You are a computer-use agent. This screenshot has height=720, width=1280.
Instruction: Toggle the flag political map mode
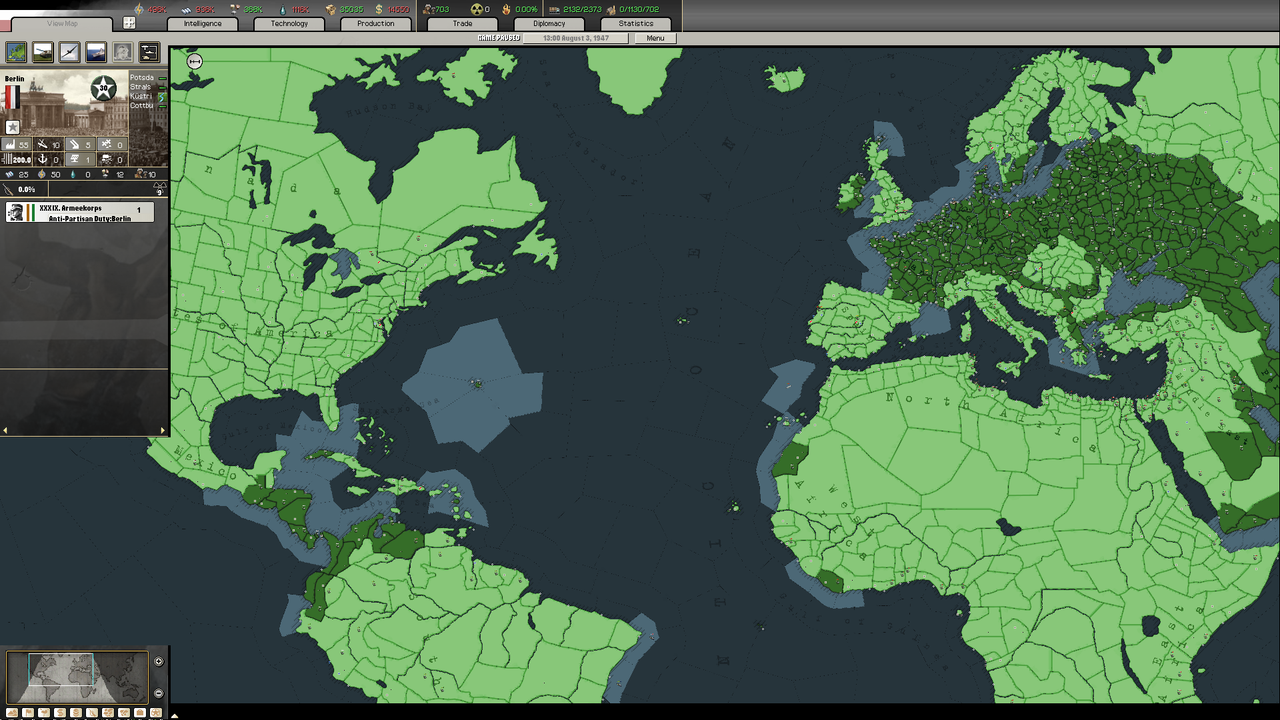point(28,713)
